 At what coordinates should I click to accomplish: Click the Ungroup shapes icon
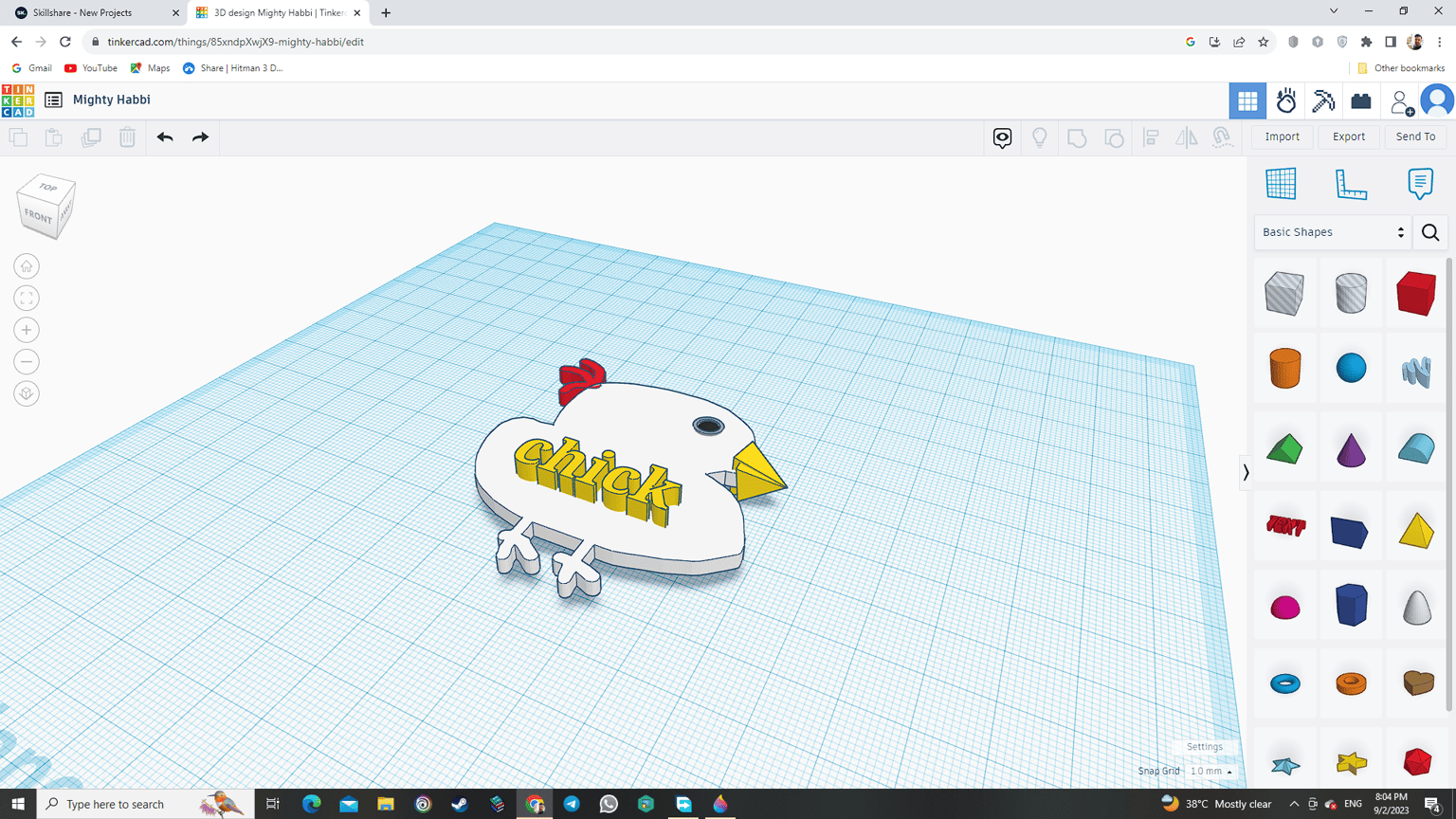click(x=1114, y=137)
